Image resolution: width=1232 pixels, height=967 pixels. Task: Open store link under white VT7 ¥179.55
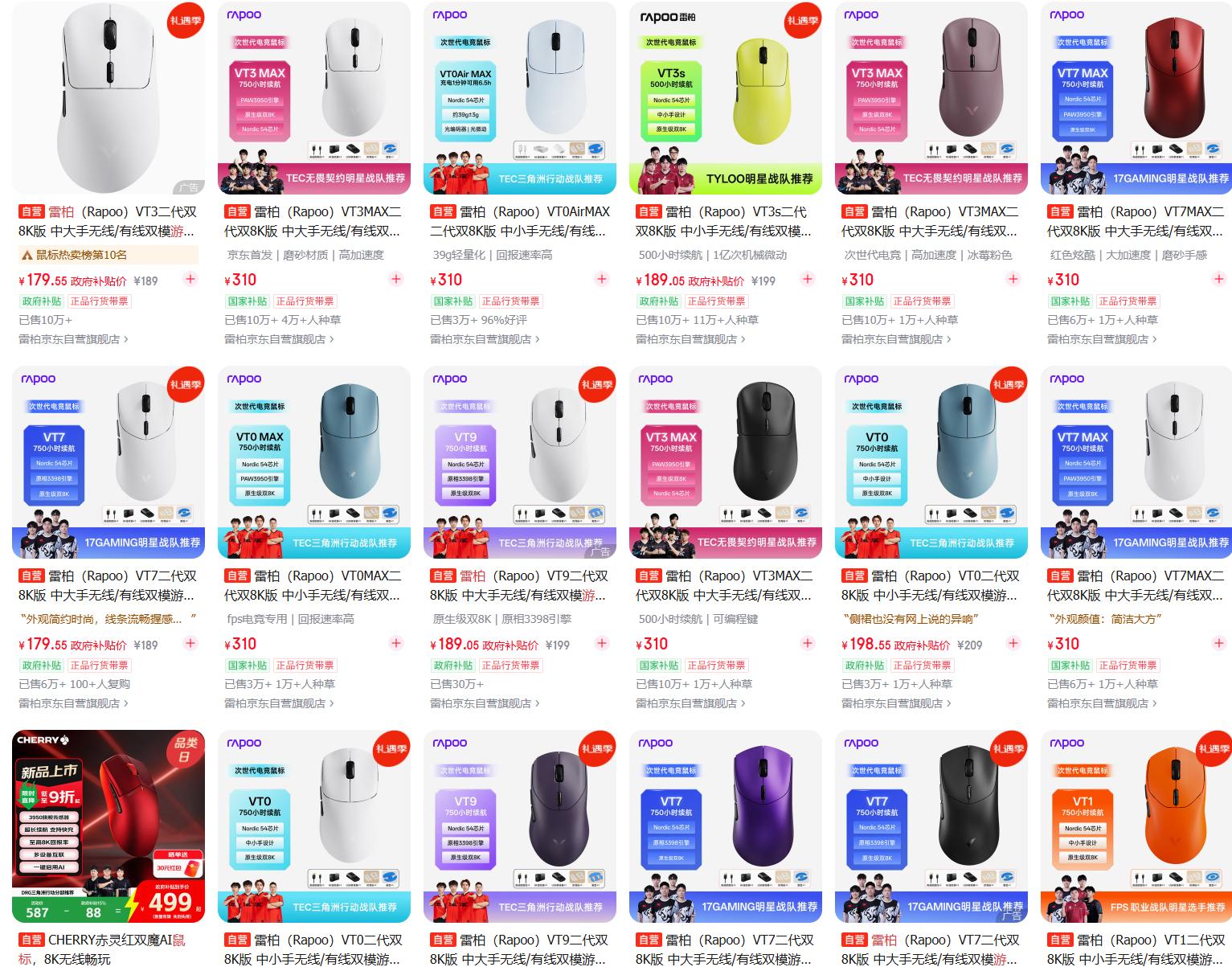(x=73, y=703)
